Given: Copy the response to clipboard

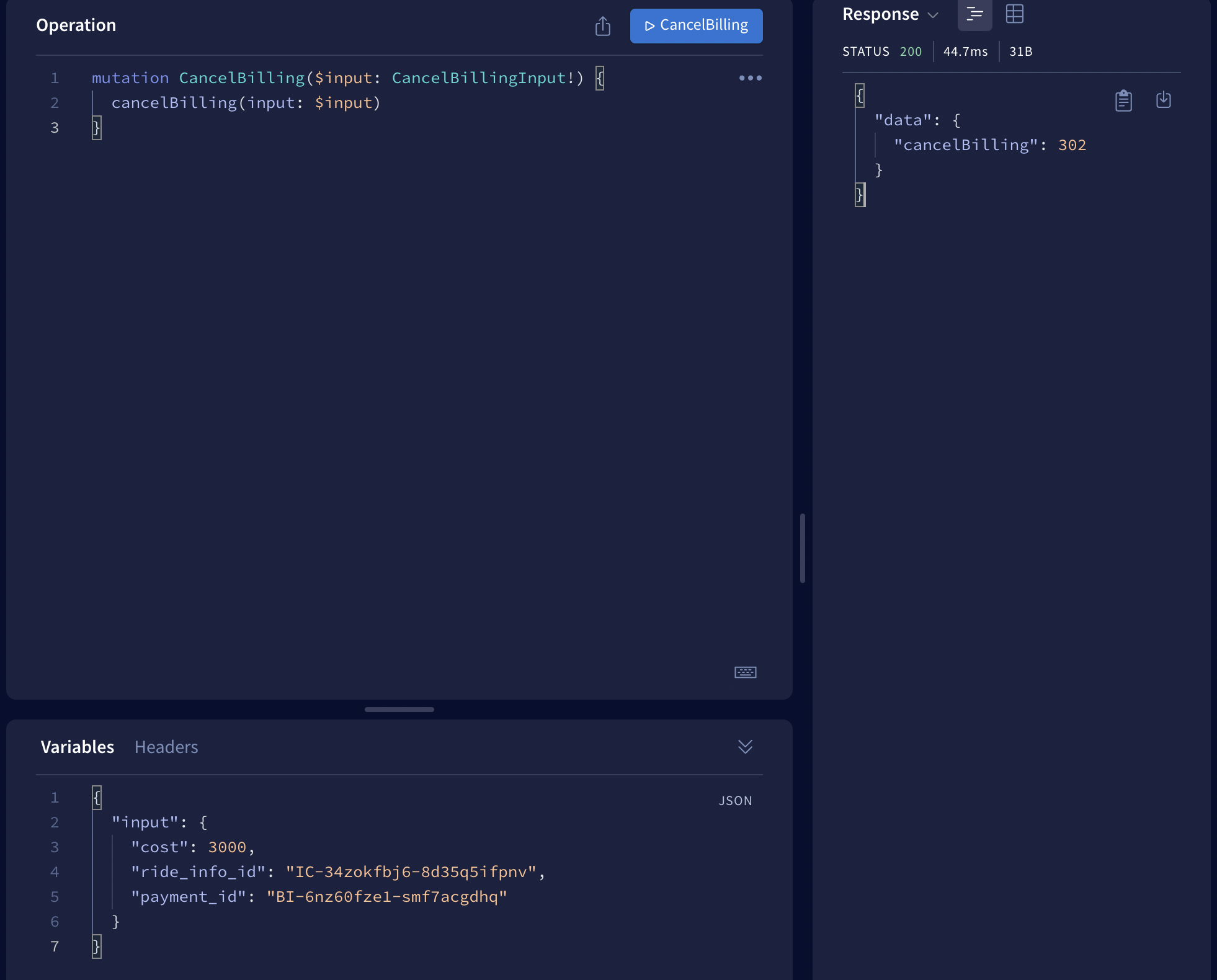Looking at the screenshot, I should [x=1123, y=100].
